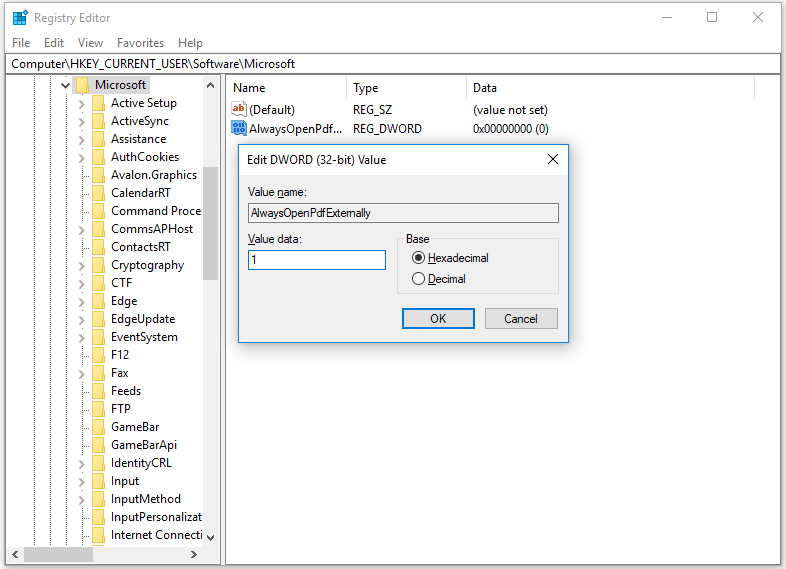Viewport: 786px width, 569px height.
Task: Click the Value name field
Action: click(x=403, y=213)
